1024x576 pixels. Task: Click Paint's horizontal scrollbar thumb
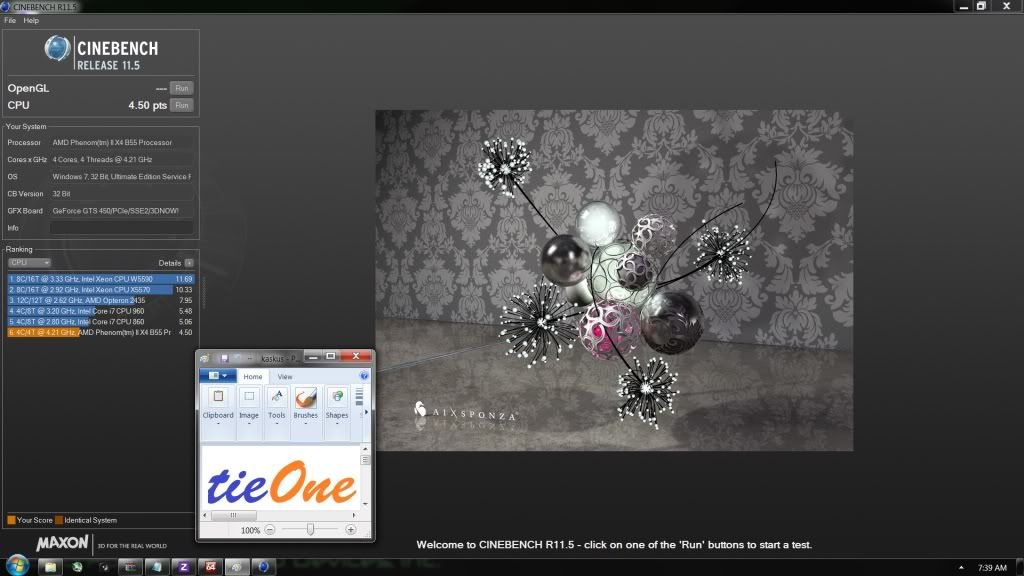coord(233,515)
